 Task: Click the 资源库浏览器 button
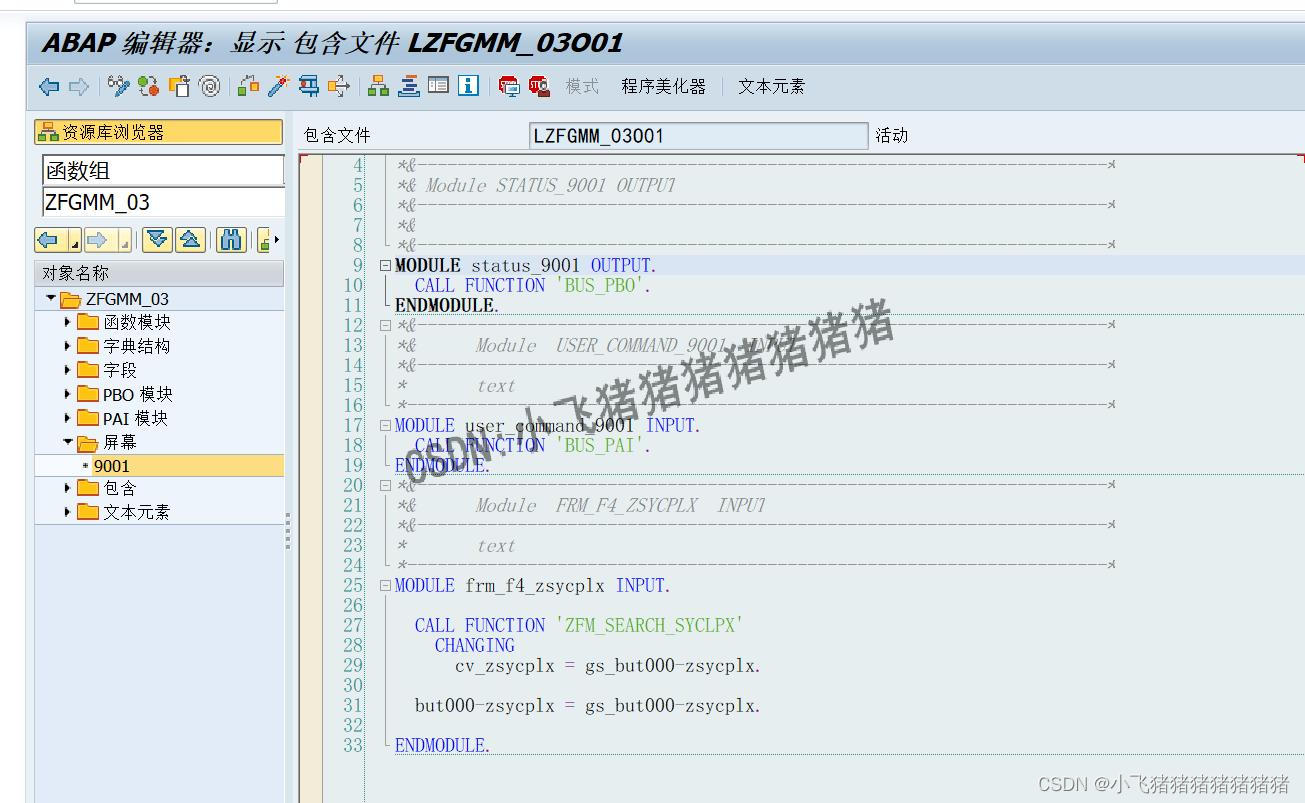pyautogui.click(x=159, y=132)
